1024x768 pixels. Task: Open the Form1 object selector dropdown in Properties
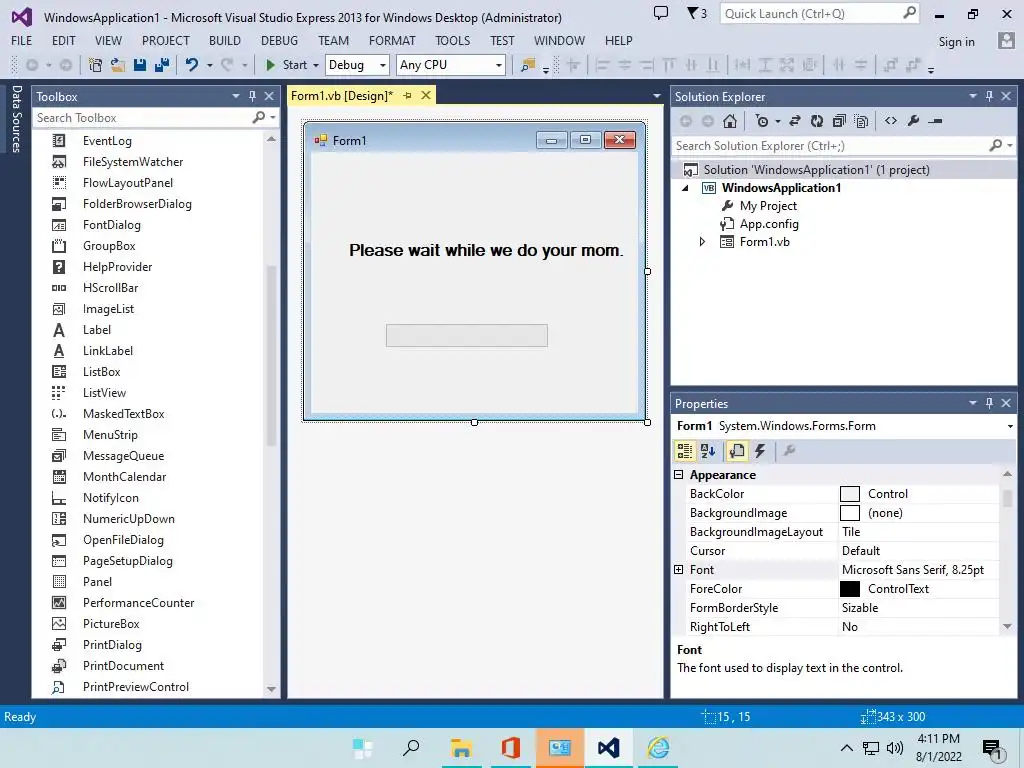[x=1010, y=426]
